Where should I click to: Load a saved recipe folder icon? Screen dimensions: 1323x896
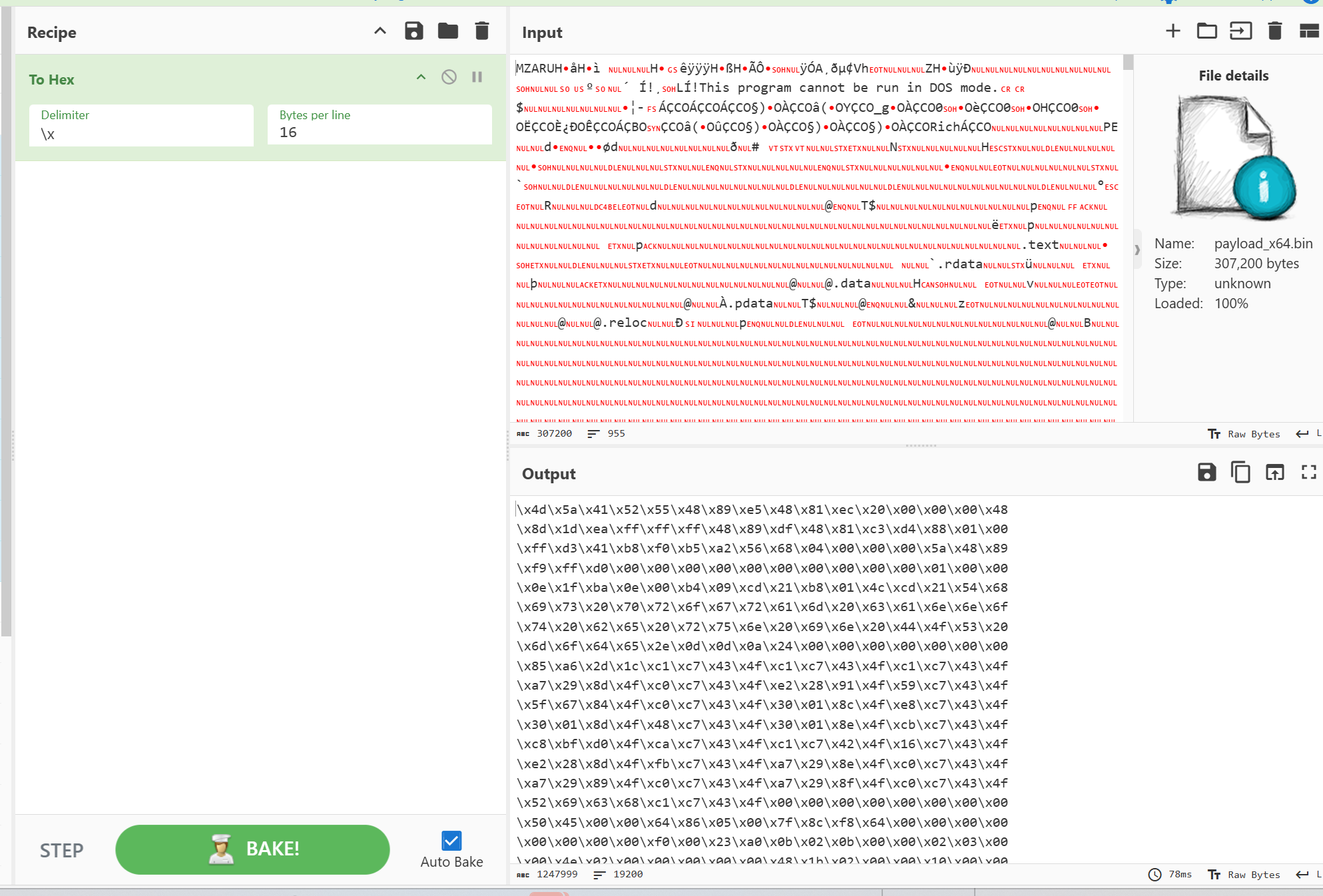point(447,31)
